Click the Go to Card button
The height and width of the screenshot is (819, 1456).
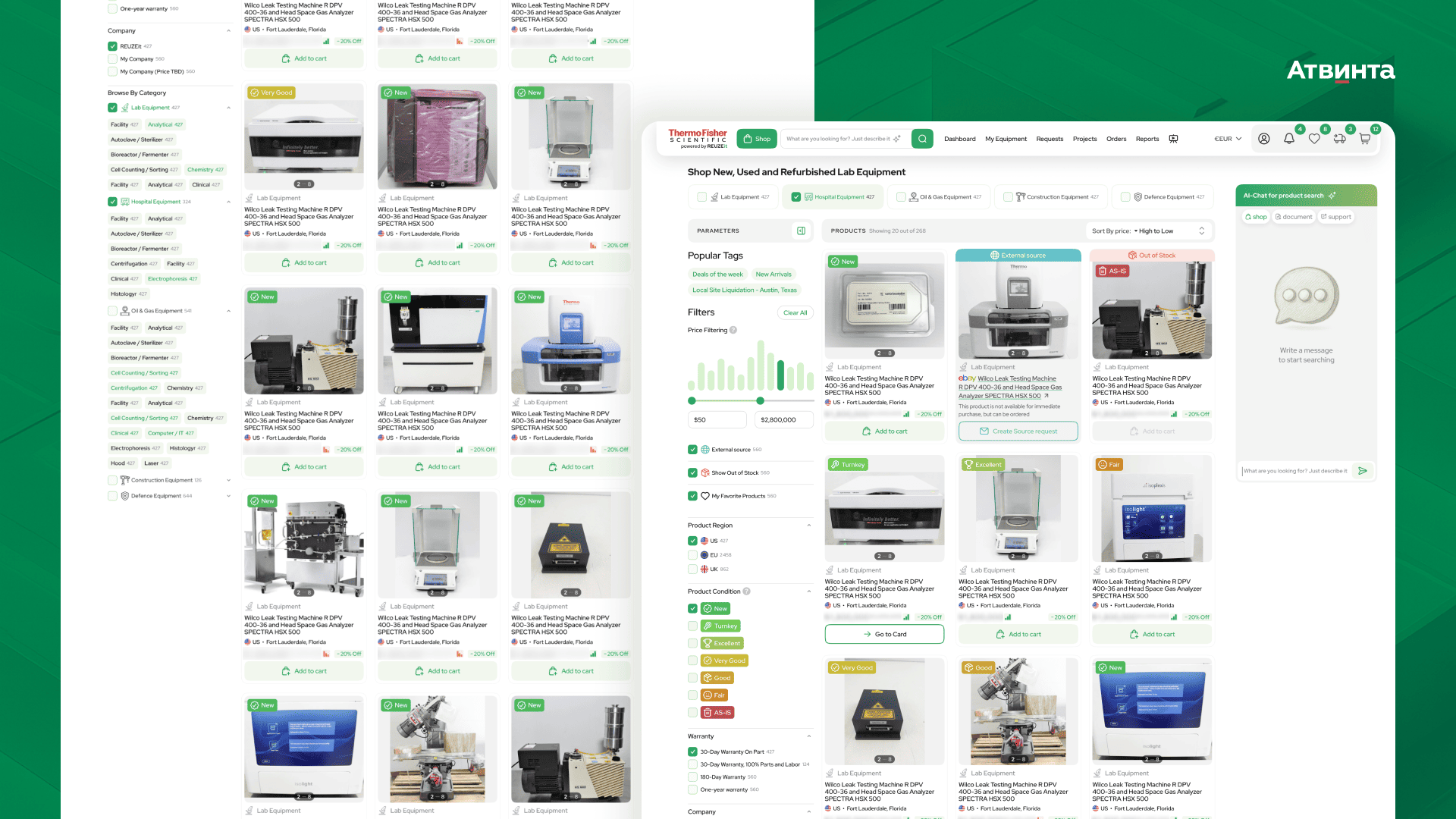884,634
